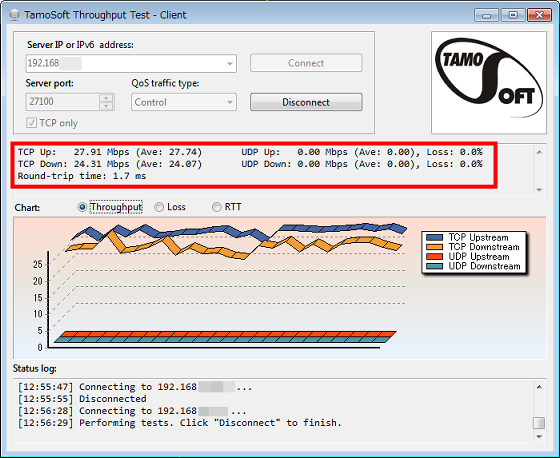560x458 pixels.
Task: Select the Throughput chart radio button
Action: (82, 207)
